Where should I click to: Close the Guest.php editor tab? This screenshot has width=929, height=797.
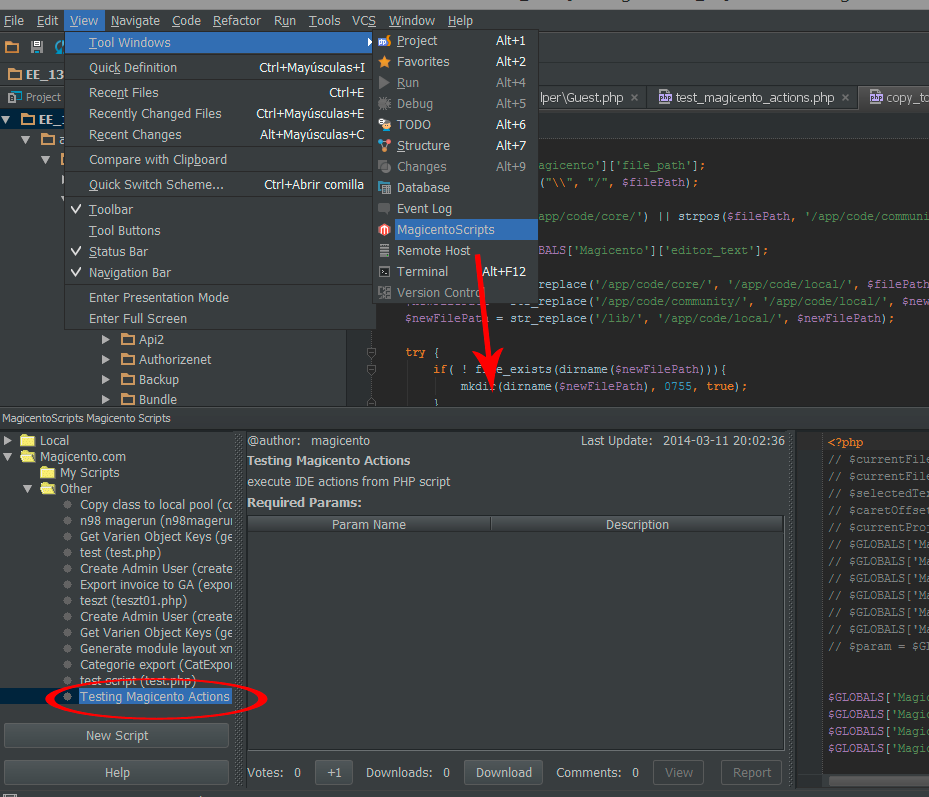[635, 98]
